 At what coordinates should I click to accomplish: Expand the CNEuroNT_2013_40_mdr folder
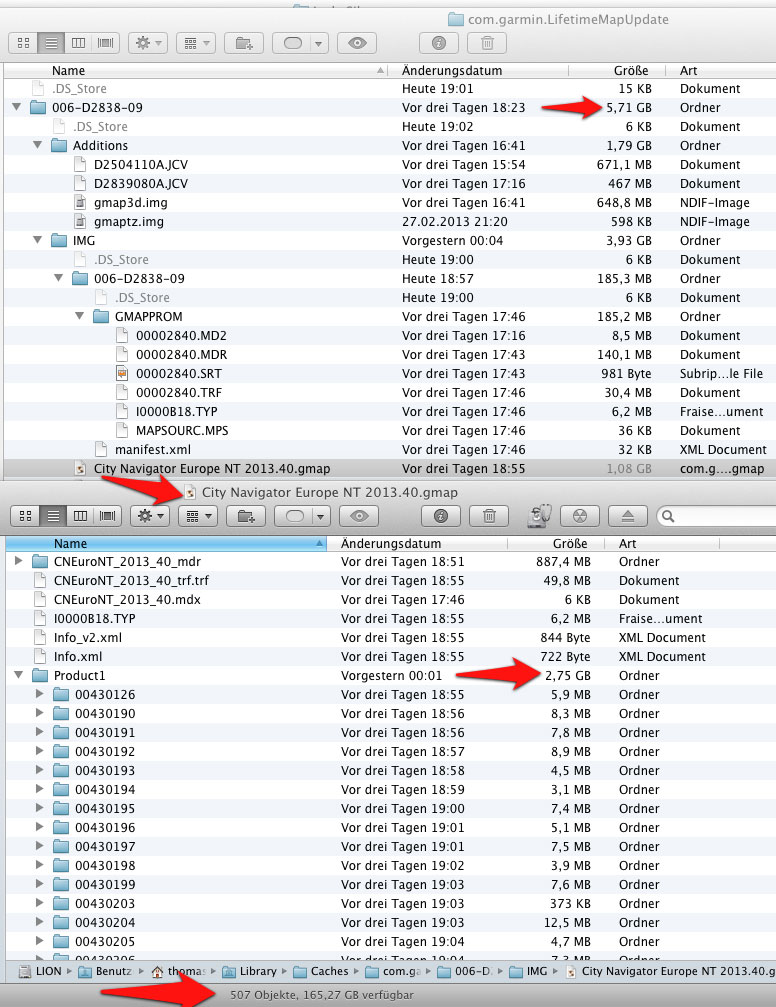pyautogui.click(x=19, y=562)
